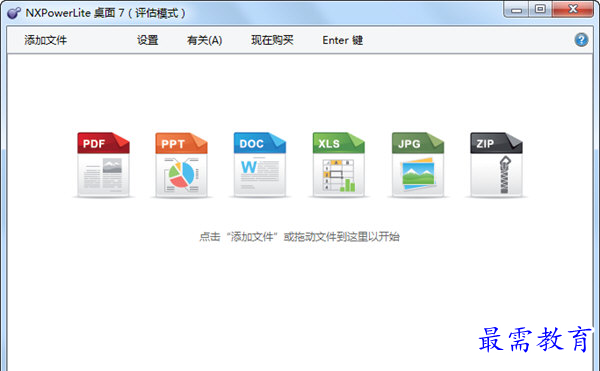
Task: Minimize the NXPowerLite window
Action: pyautogui.click(x=516, y=9)
